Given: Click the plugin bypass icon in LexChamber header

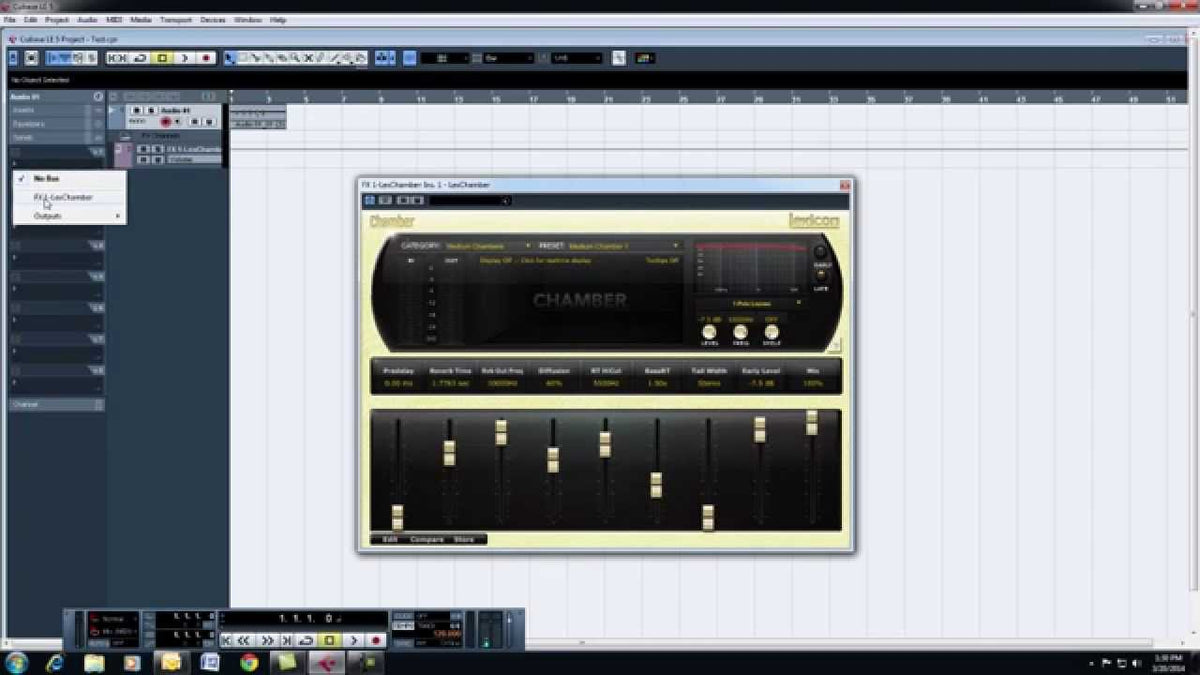Looking at the screenshot, I should click(x=370, y=200).
